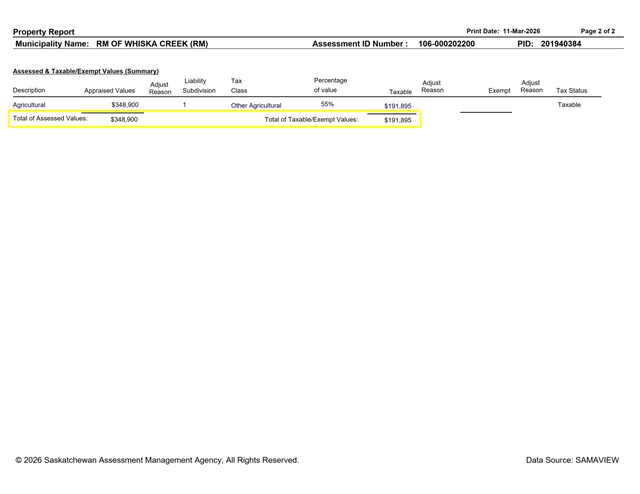The width and height of the screenshot is (640, 494).
Task: Select the Total of Taxable/Exempt Values label
Action: (311, 120)
